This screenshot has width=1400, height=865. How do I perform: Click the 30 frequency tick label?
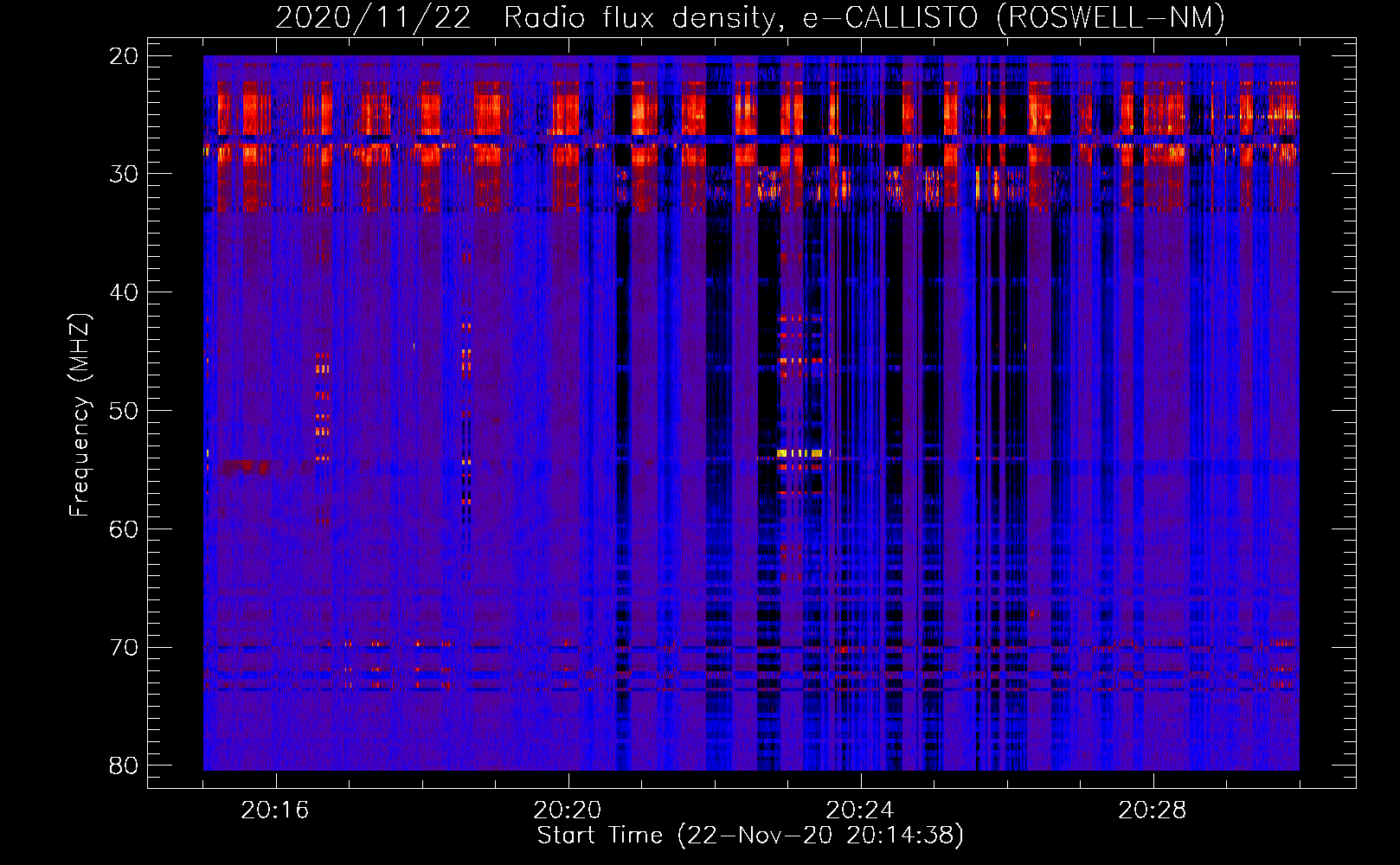[x=125, y=174]
